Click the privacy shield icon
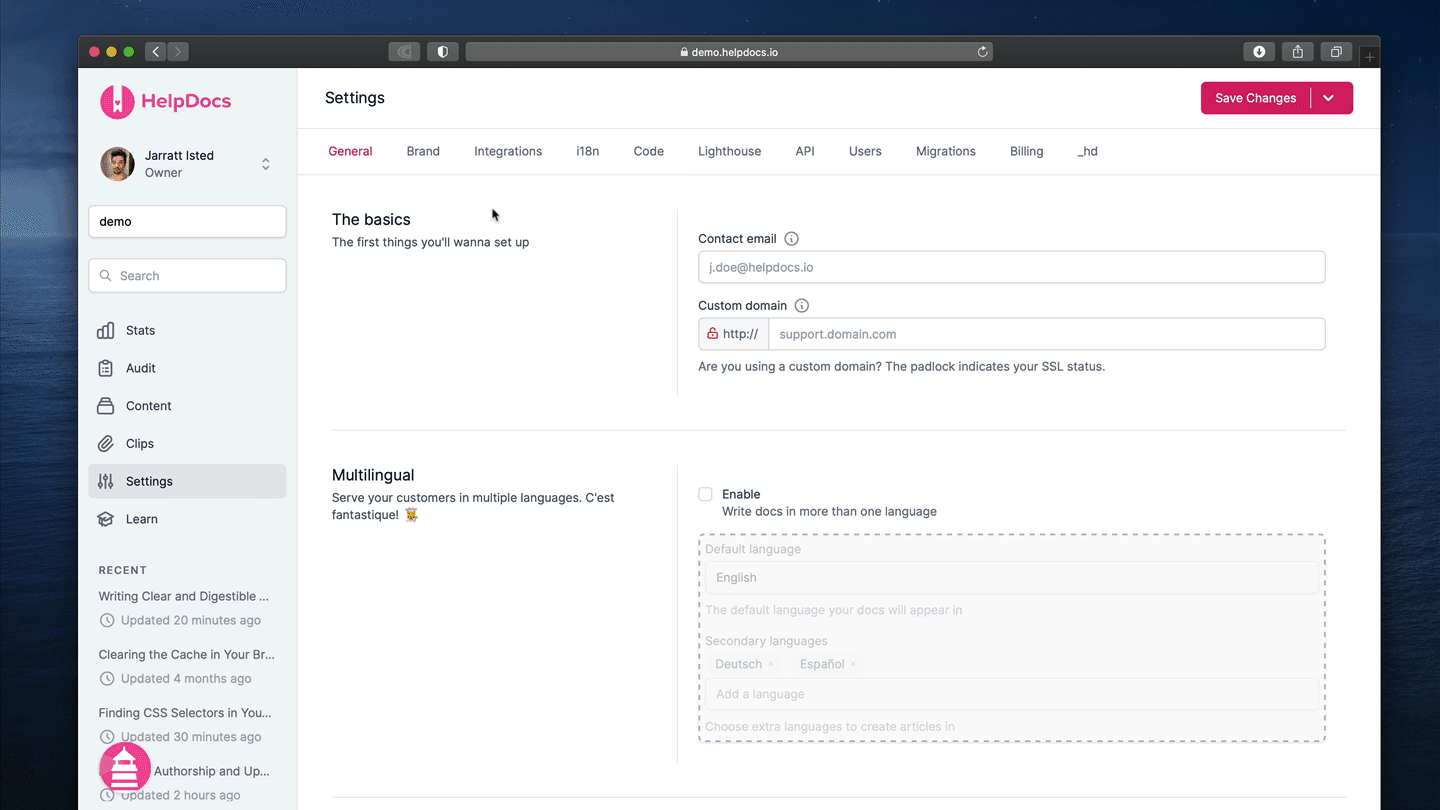Image resolution: width=1440 pixels, height=810 pixels. click(443, 52)
